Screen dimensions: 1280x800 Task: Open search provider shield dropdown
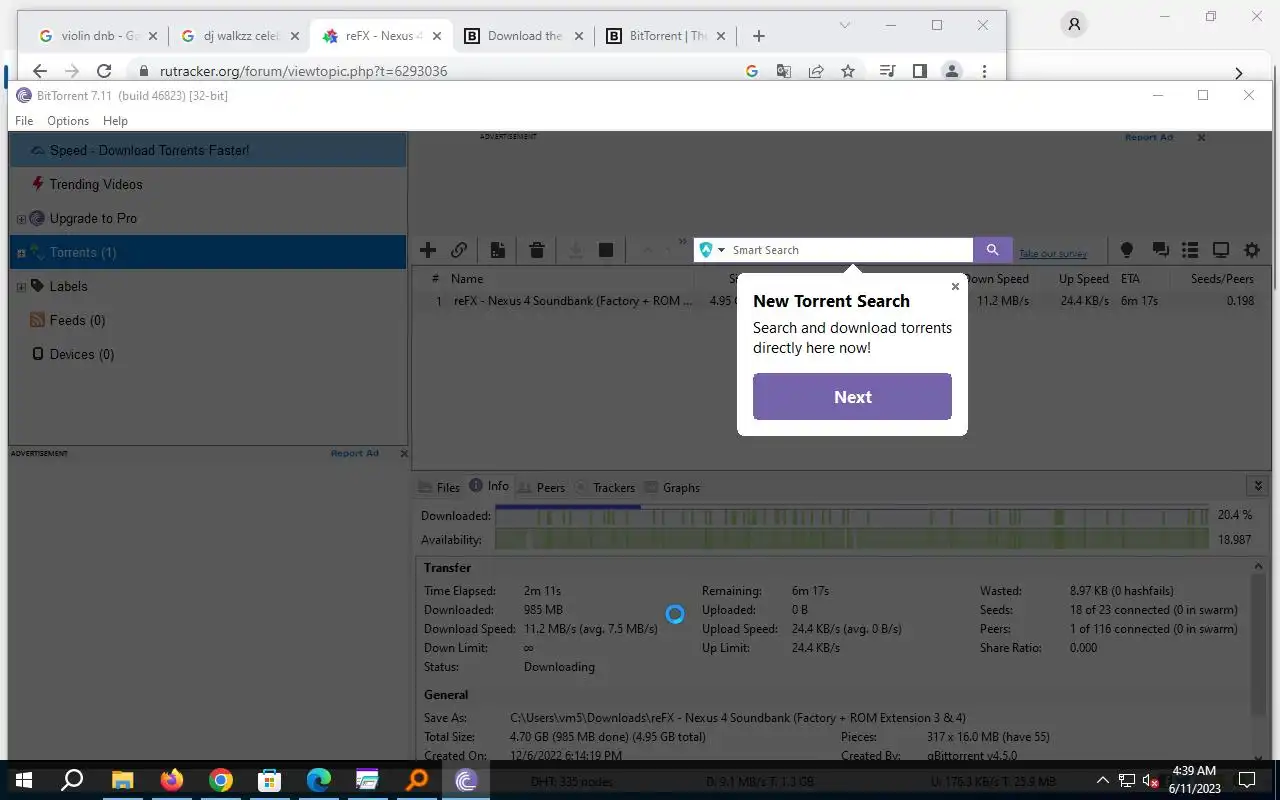[712, 250]
